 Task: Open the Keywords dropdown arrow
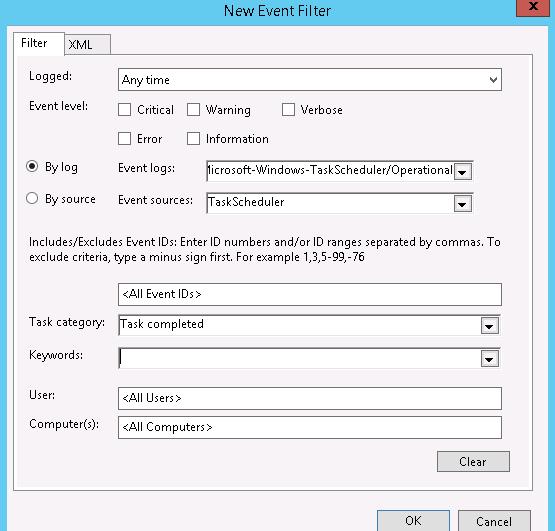pyautogui.click(x=490, y=359)
